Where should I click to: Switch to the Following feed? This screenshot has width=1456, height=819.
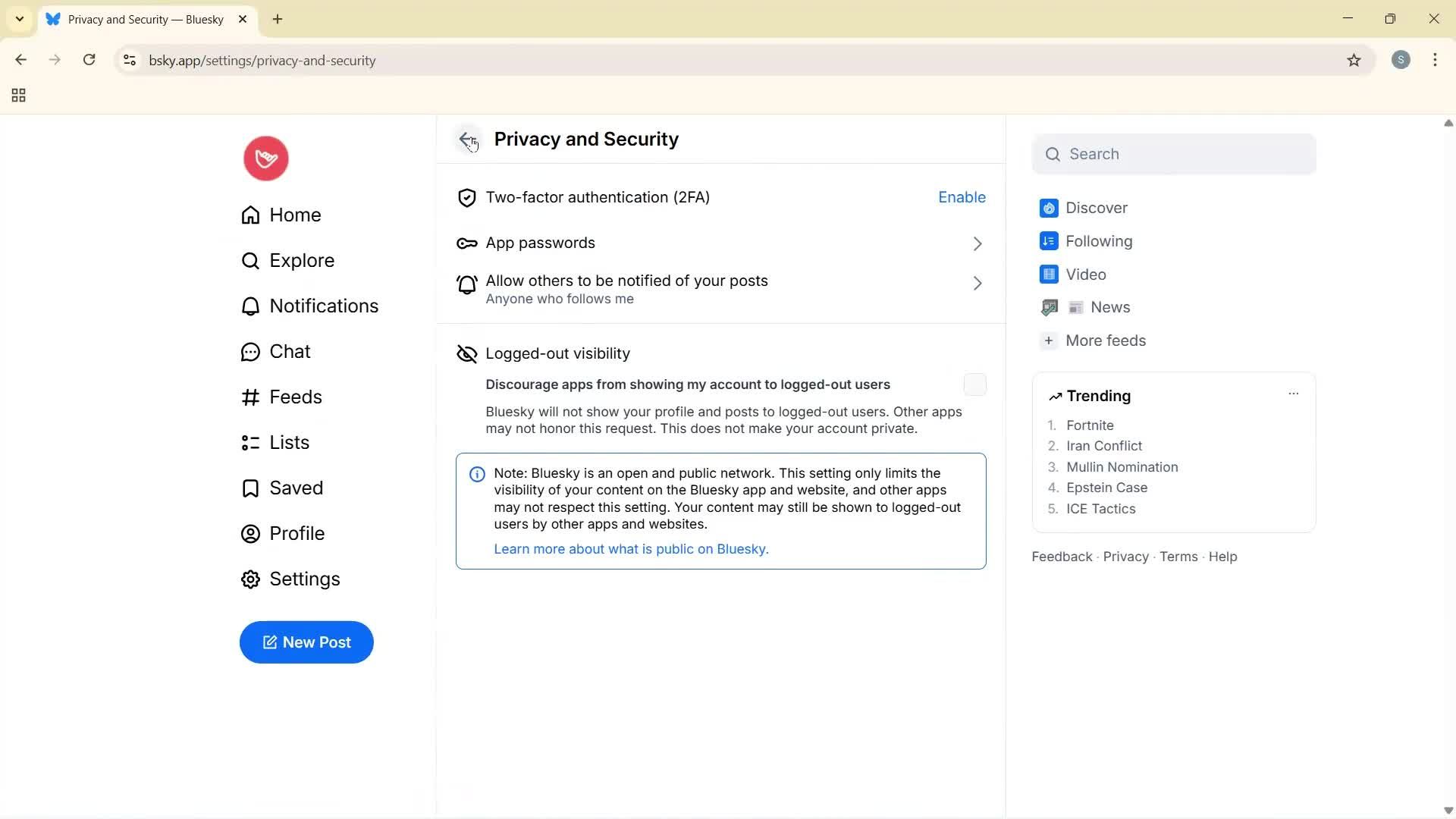(1098, 241)
